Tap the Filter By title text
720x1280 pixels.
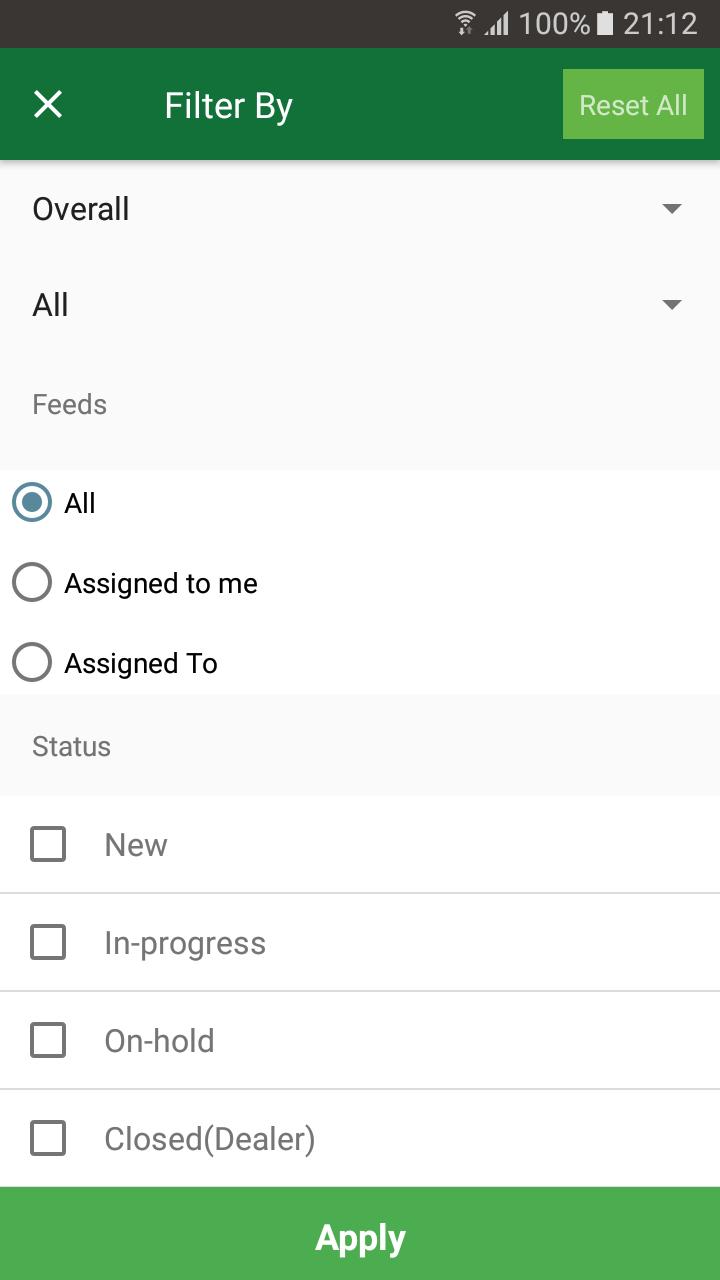click(228, 106)
